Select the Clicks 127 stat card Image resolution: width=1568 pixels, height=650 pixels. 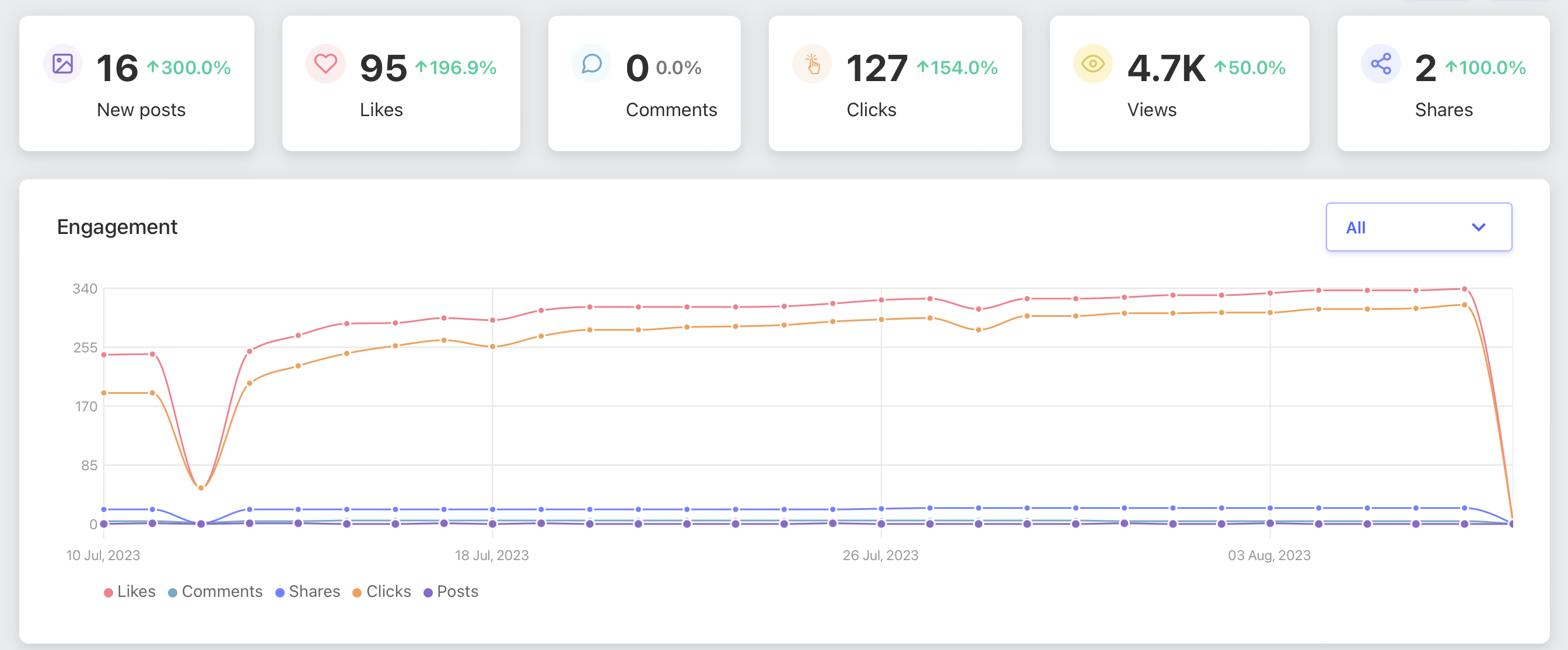pyautogui.click(x=894, y=84)
